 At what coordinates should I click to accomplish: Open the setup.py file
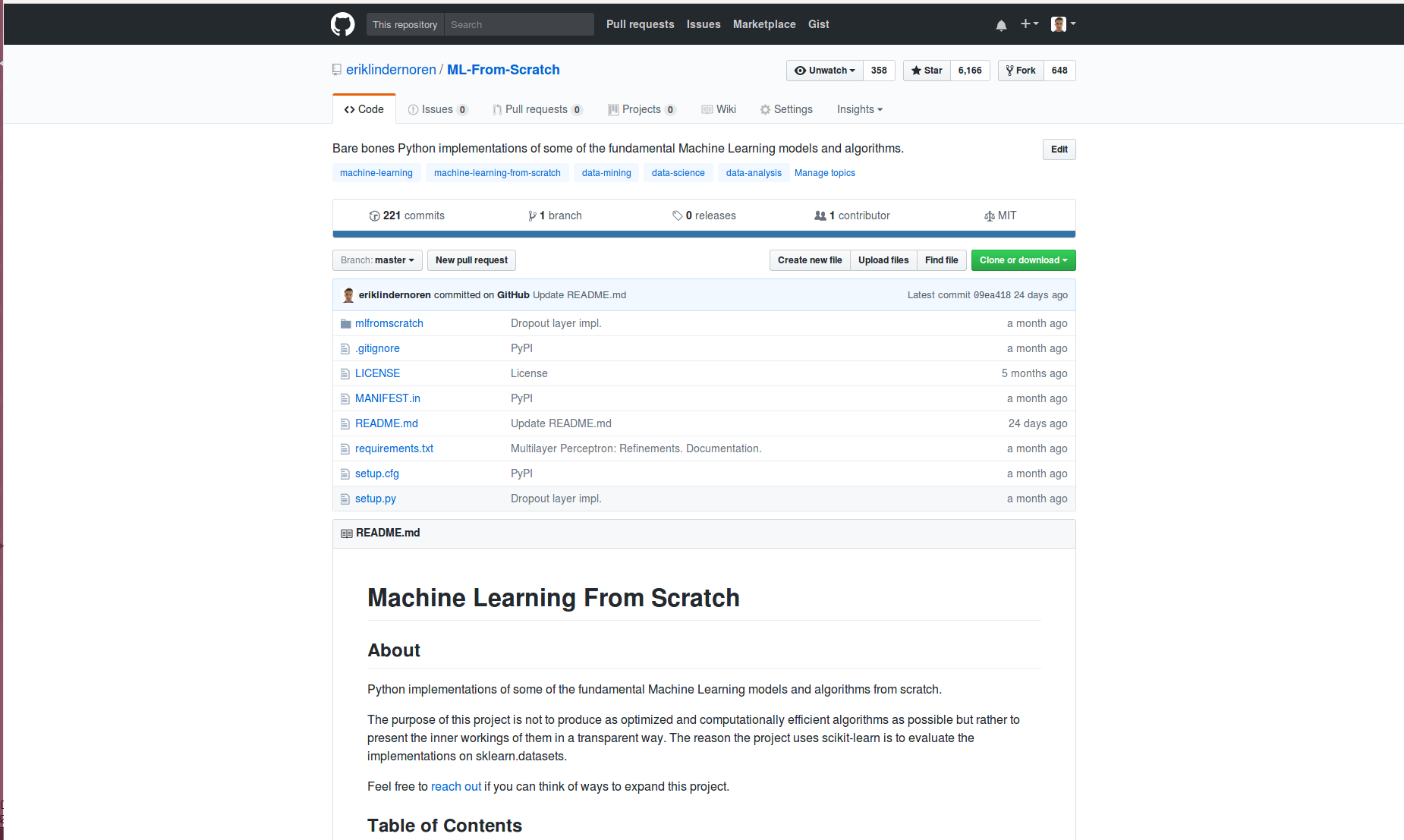[x=376, y=499]
